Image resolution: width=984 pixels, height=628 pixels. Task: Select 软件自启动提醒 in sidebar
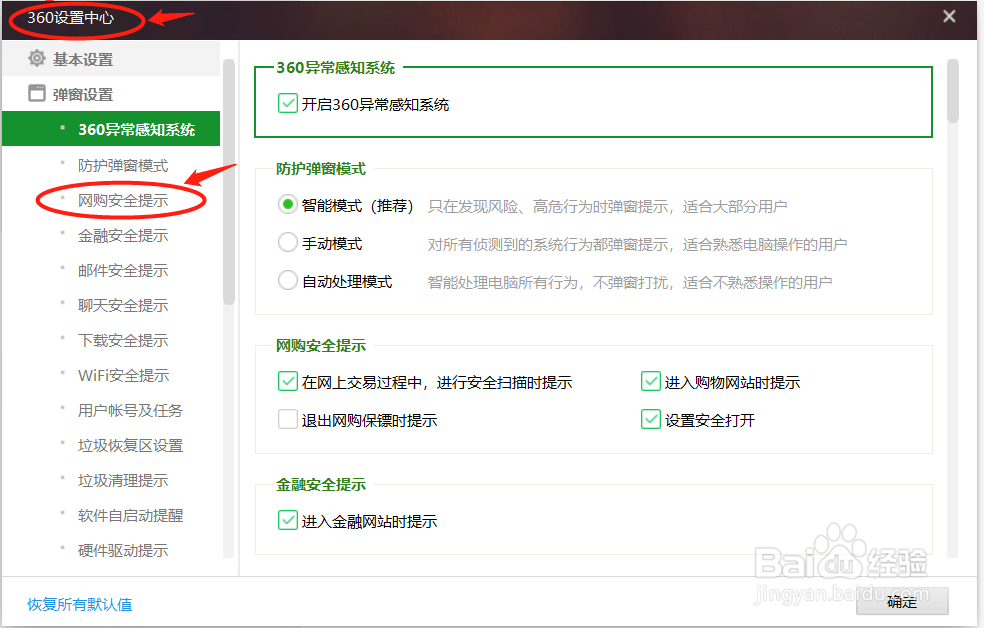(x=131, y=516)
